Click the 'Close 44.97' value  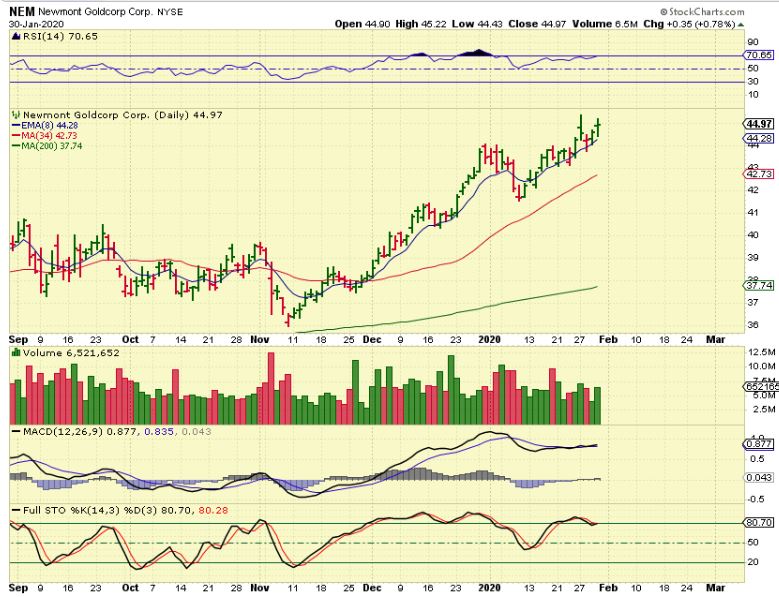(x=537, y=24)
